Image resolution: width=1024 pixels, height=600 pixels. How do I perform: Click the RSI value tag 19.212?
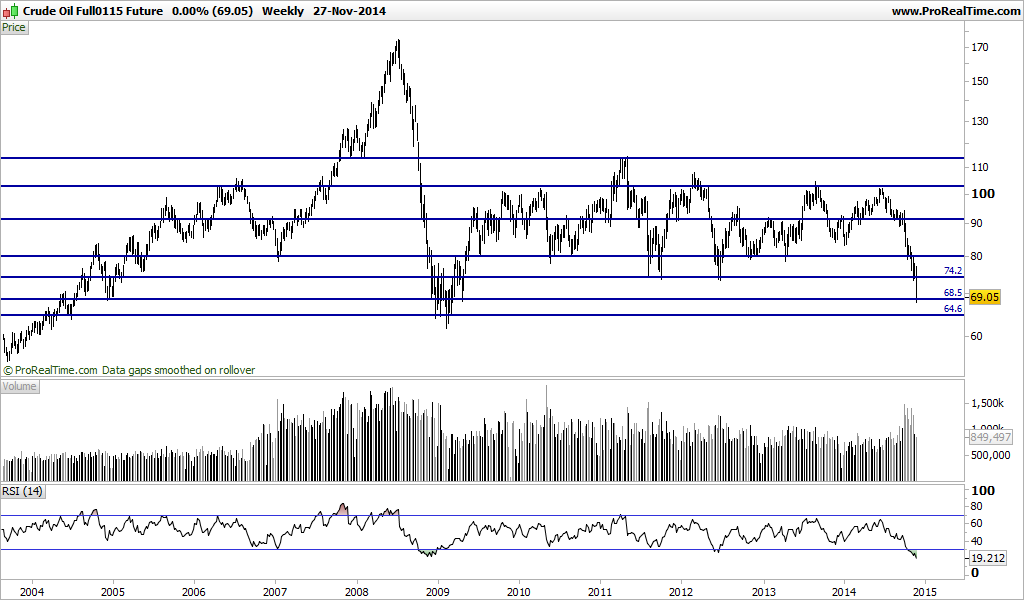pos(987,558)
